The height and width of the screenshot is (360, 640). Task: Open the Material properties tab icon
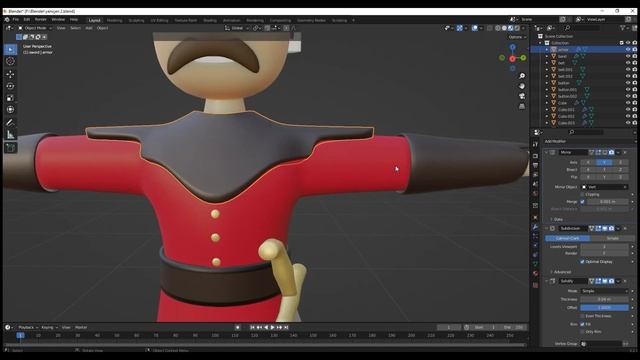click(x=536, y=273)
